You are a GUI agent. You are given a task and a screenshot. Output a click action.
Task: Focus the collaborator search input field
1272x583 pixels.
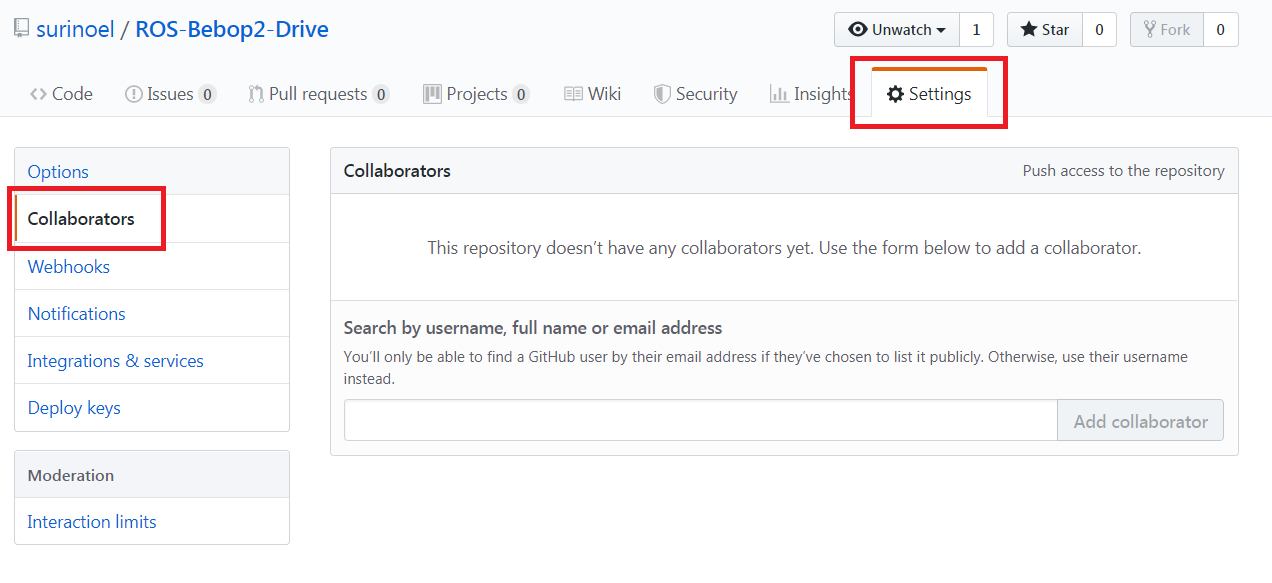[x=701, y=421]
